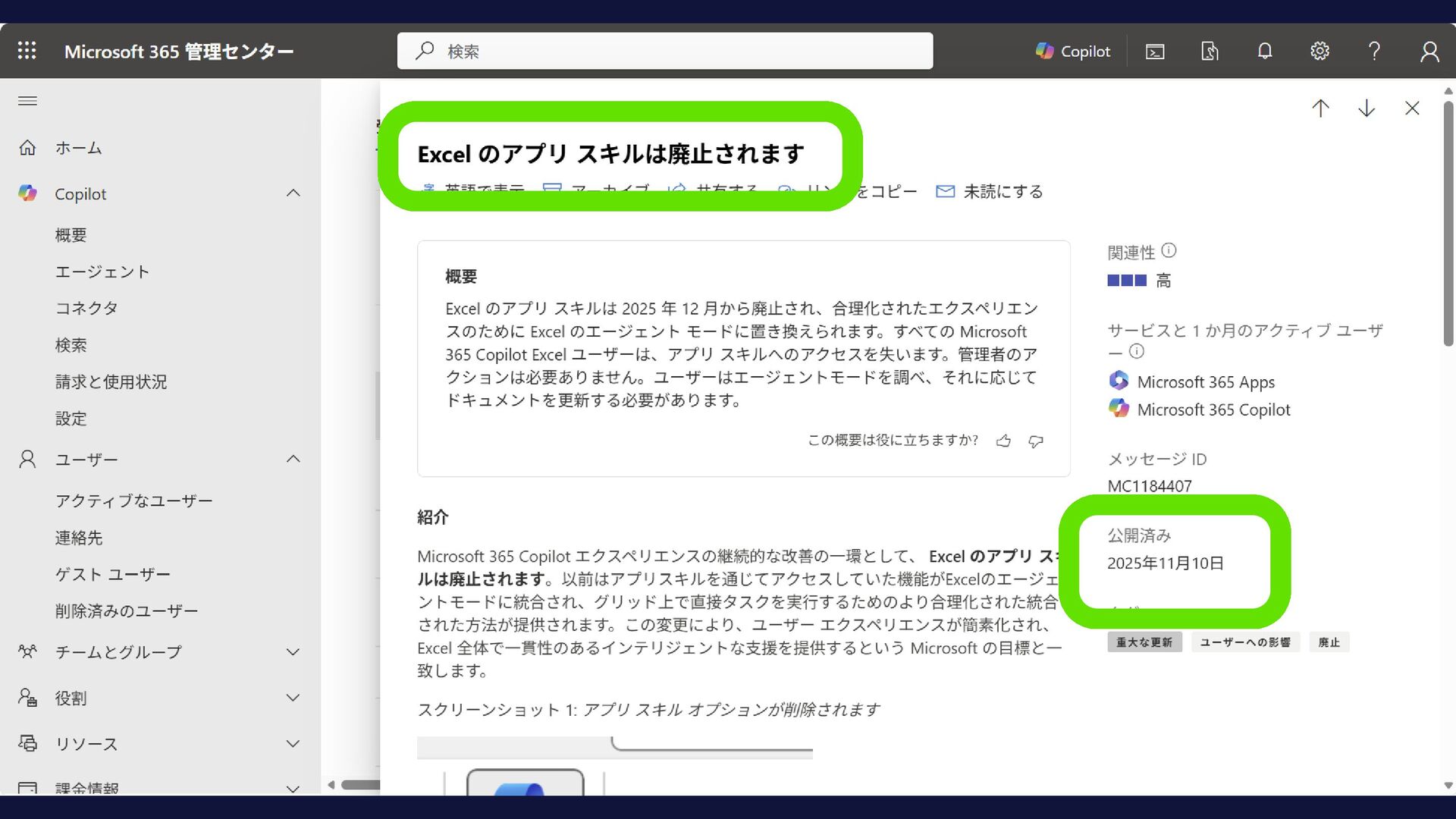Image resolution: width=1456 pixels, height=819 pixels.
Task: Click 未読にする to mark unread
Action: (990, 192)
